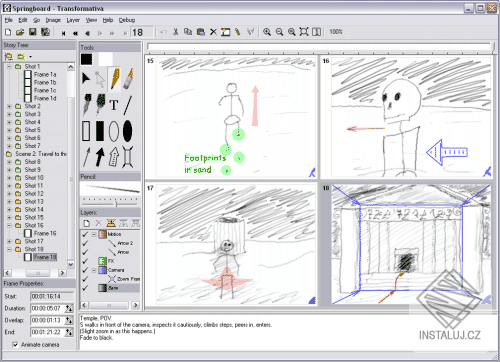This screenshot has height=362, width=500.
Task: Toggle visibility of the Arrow layer
Action: [85, 252]
